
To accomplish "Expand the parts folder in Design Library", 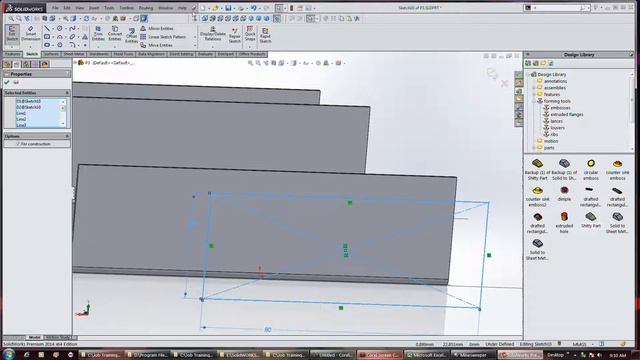I will tap(534, 148).
